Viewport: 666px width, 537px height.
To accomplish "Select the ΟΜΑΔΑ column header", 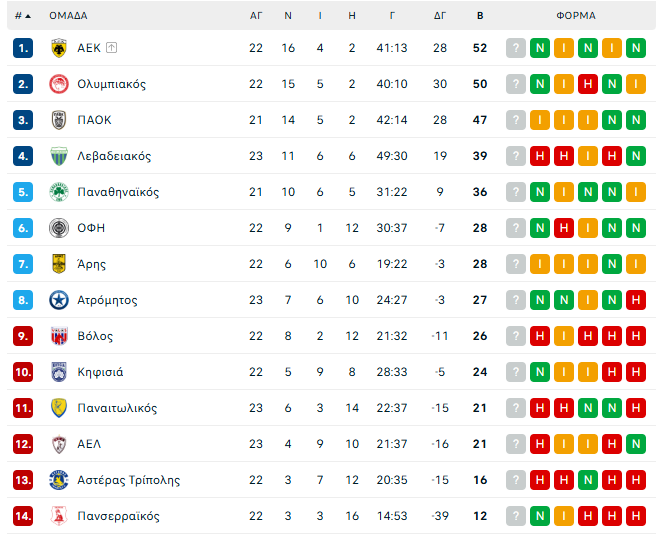I will tap(68, 16).
